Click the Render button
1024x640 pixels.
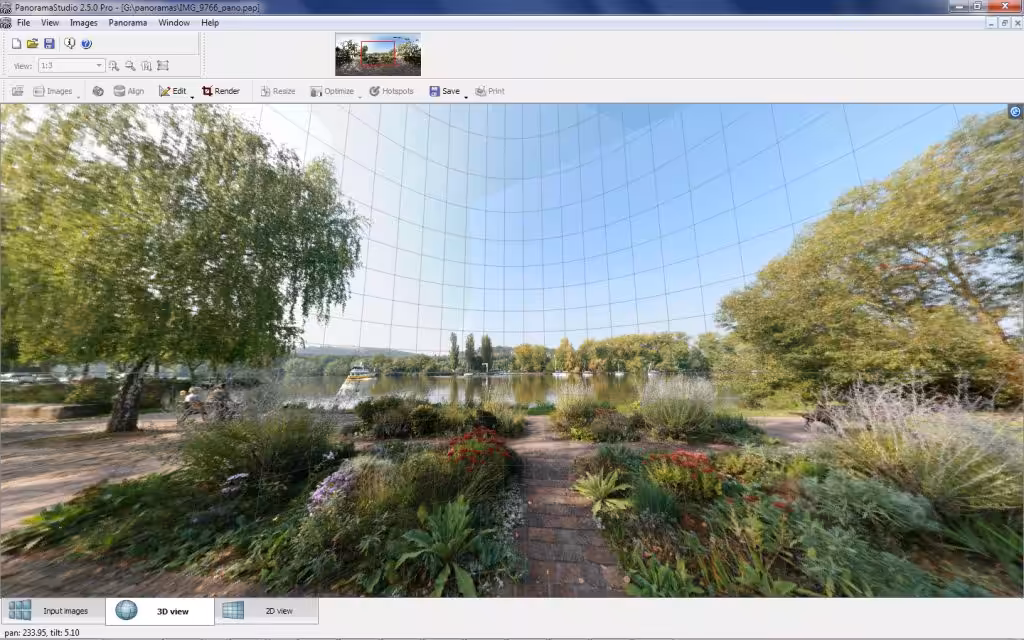click(x=221, y=91)
